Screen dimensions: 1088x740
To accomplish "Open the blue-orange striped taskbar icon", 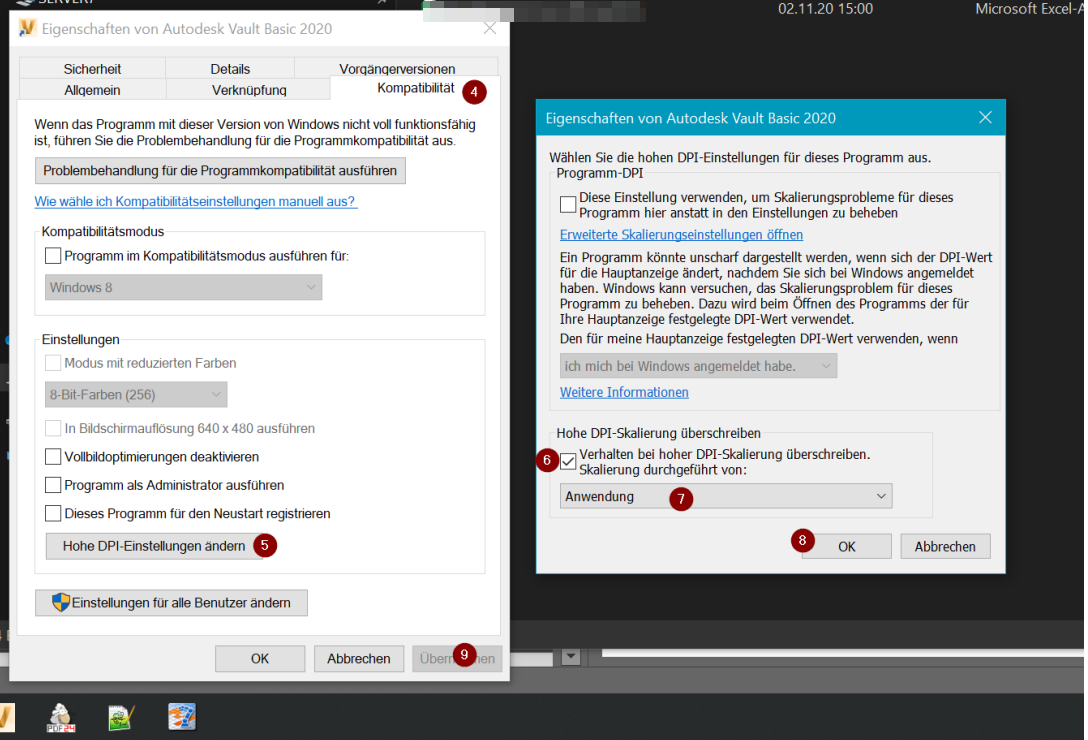I will click(x=182, y=716).
